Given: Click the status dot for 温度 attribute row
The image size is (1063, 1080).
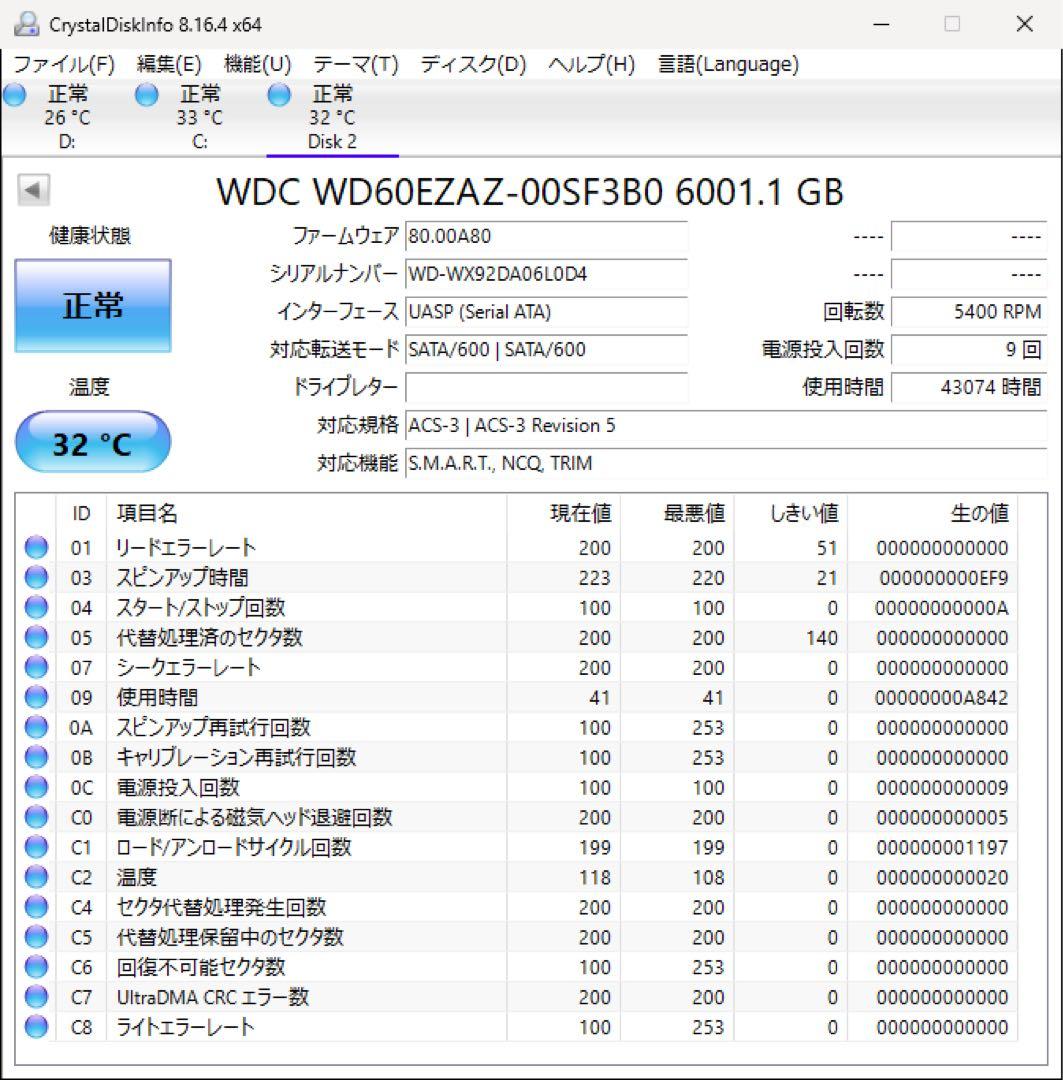Looking at the screenshot, I should tap(36, 875).
